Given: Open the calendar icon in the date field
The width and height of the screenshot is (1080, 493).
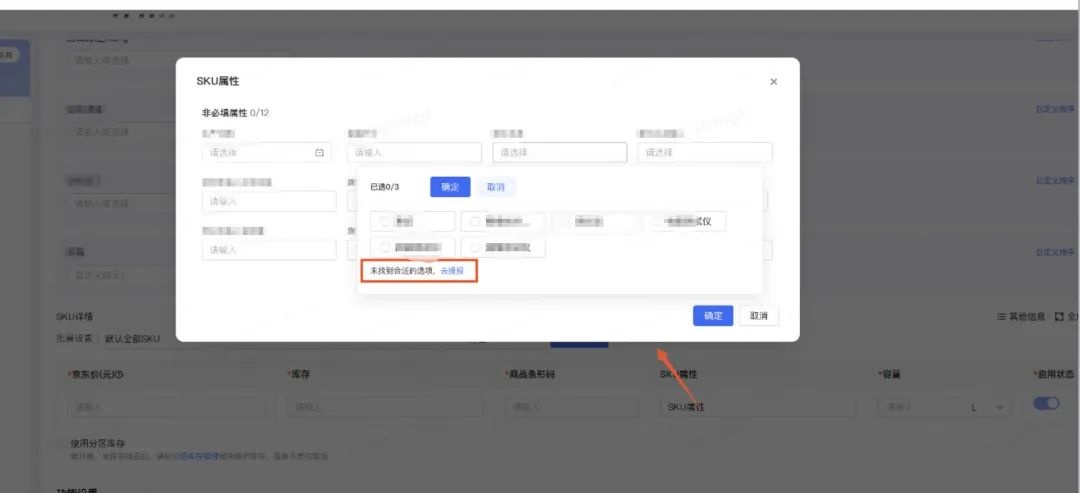Looking at the screenshot, I should coord(320,153).
